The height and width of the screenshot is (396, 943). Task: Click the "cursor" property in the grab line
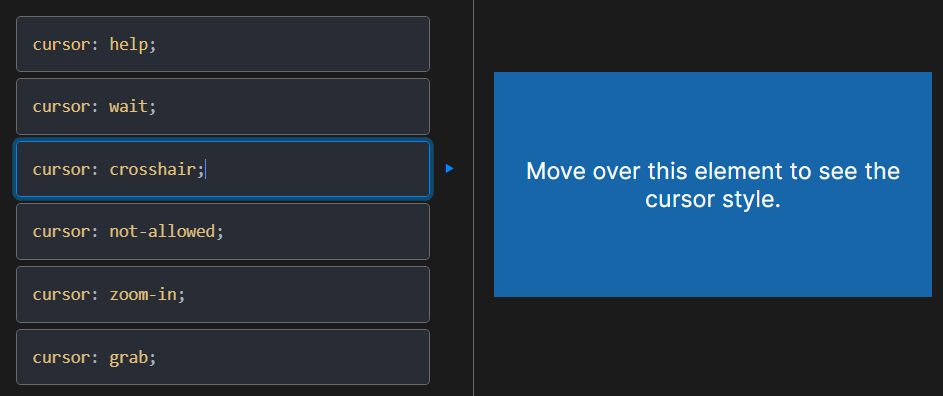point(61,357)
